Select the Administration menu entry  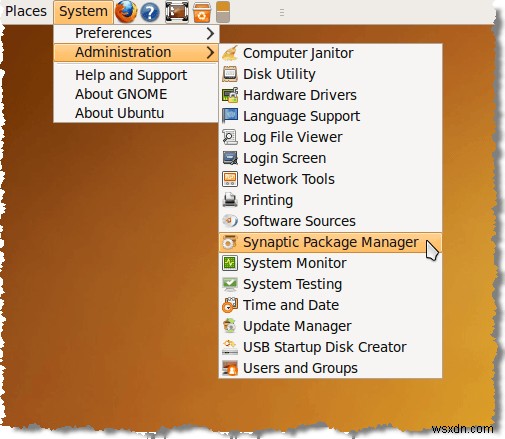tap(136, 52)
